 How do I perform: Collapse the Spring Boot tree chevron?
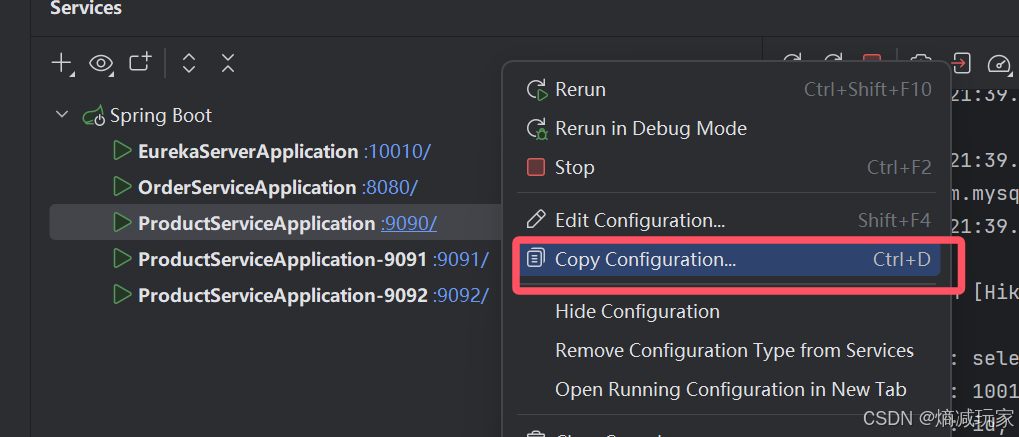[62, 114]
